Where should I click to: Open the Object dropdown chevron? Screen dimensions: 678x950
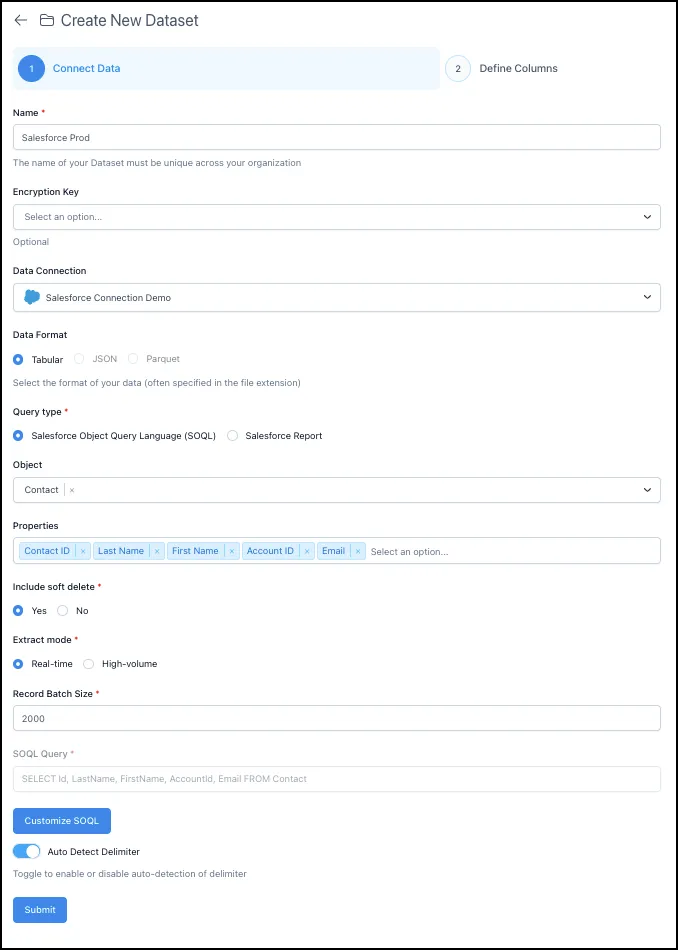(x=648, y=490)
